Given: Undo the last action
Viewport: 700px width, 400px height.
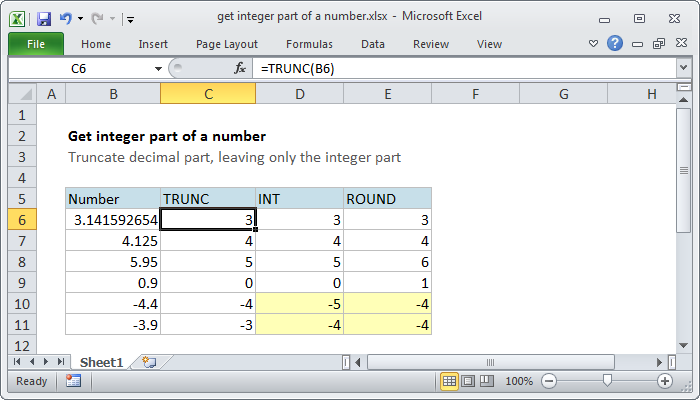Looking at the screenshot, I should pyautogui.click(x=66, y=18).
